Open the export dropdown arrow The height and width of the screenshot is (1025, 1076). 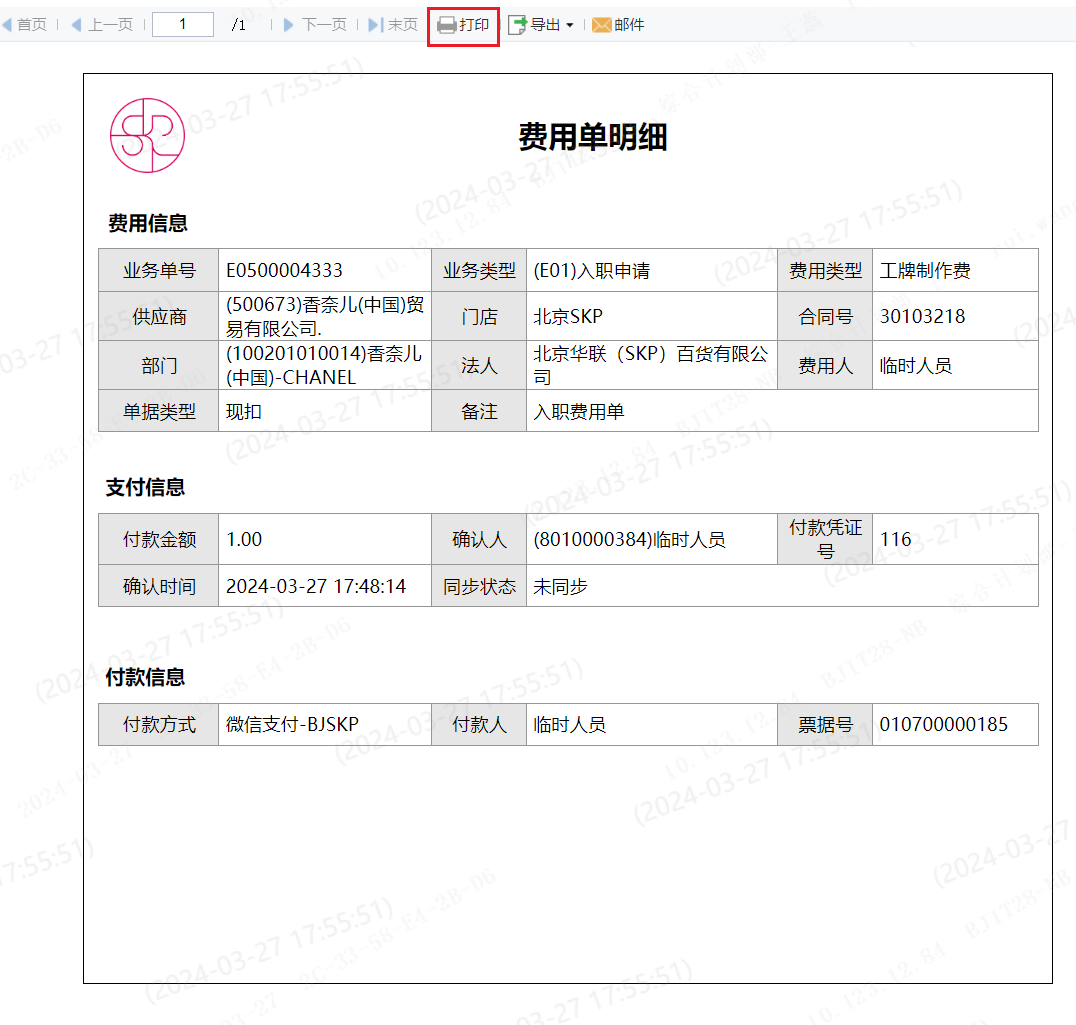(x=570, y=25)
